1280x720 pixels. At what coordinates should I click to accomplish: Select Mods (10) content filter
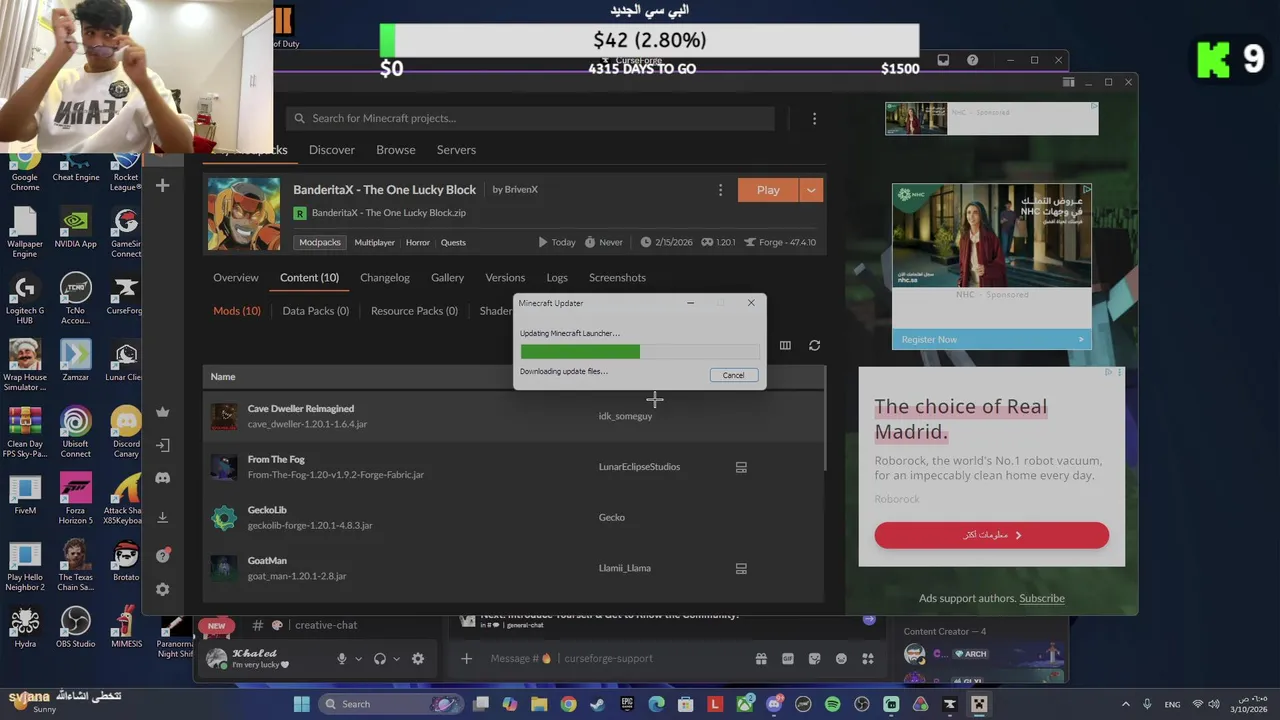click(237, 311)
